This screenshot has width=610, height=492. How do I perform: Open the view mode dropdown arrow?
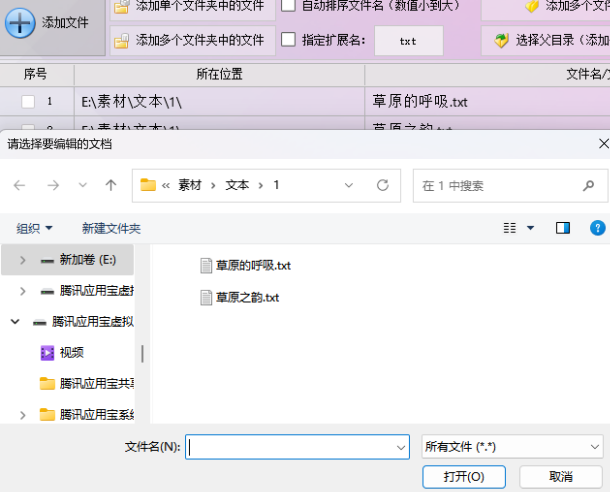point(530,228)
